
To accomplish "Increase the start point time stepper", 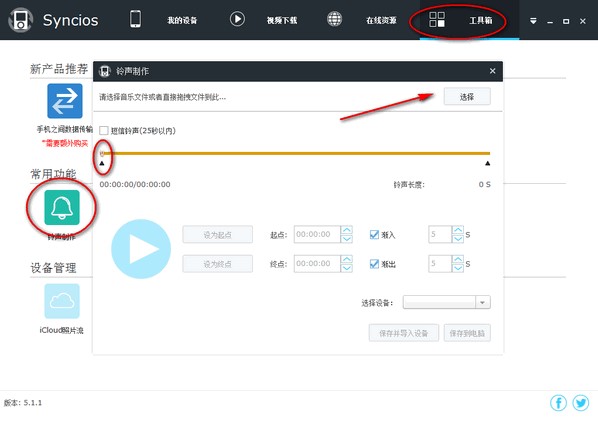I will coord(347,230).
